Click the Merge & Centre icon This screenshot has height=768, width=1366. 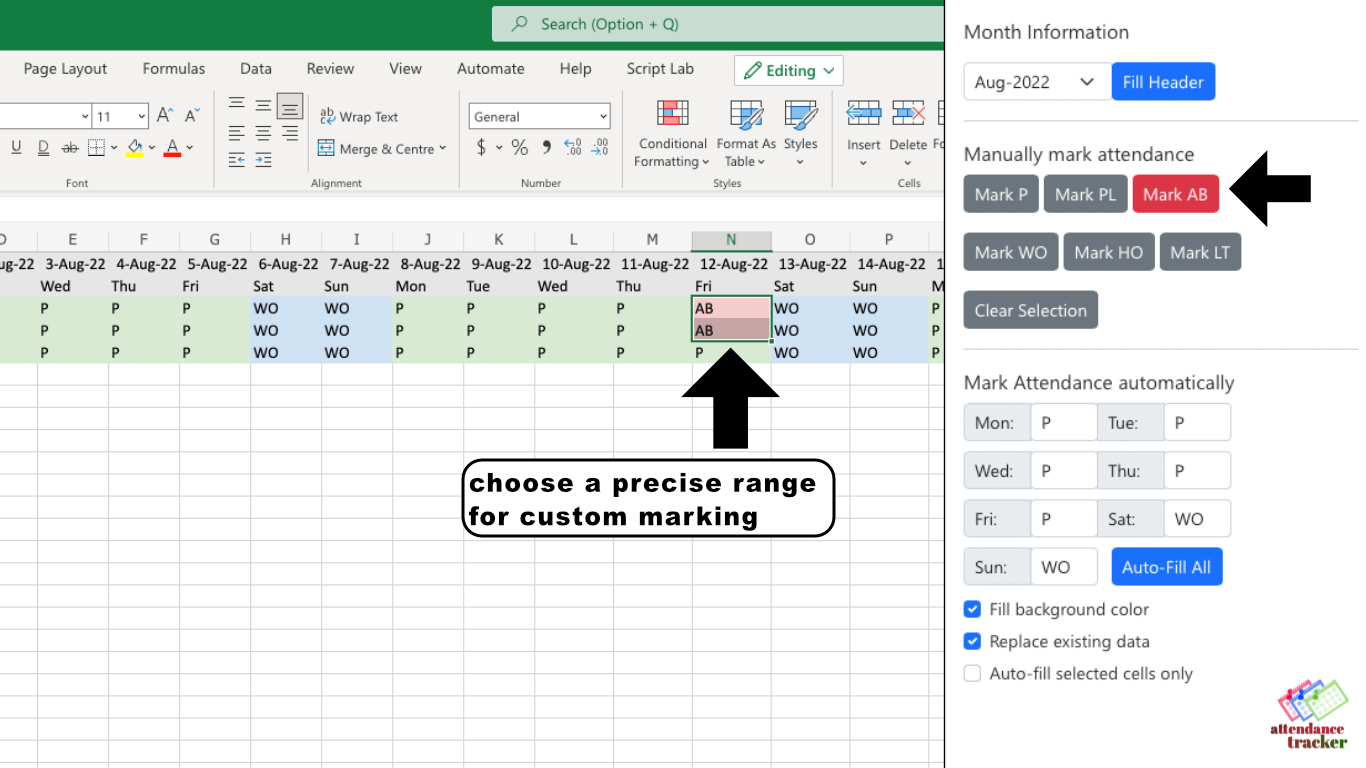pos(325,148)
